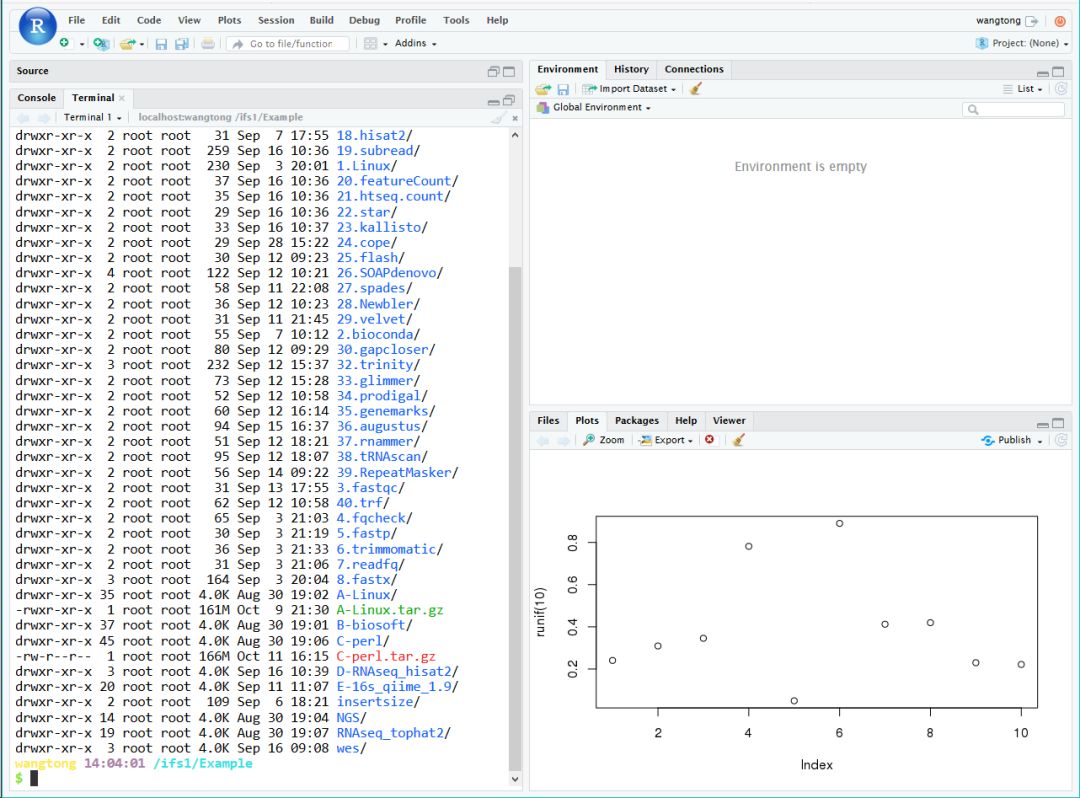Switch to the Viewer tab
This screenshot has width=1080, height=798.
[x=729, y=420]
